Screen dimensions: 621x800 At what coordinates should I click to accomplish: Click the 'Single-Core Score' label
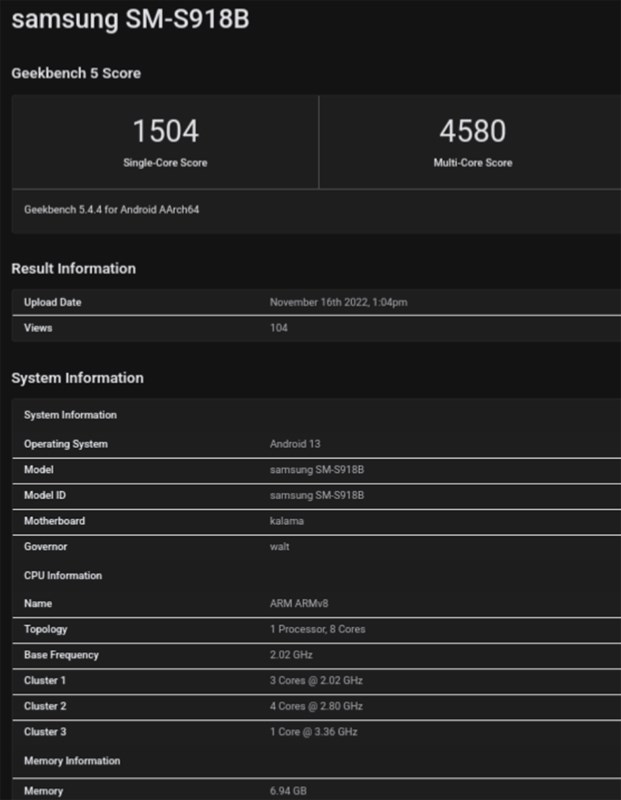coord(165,163)
